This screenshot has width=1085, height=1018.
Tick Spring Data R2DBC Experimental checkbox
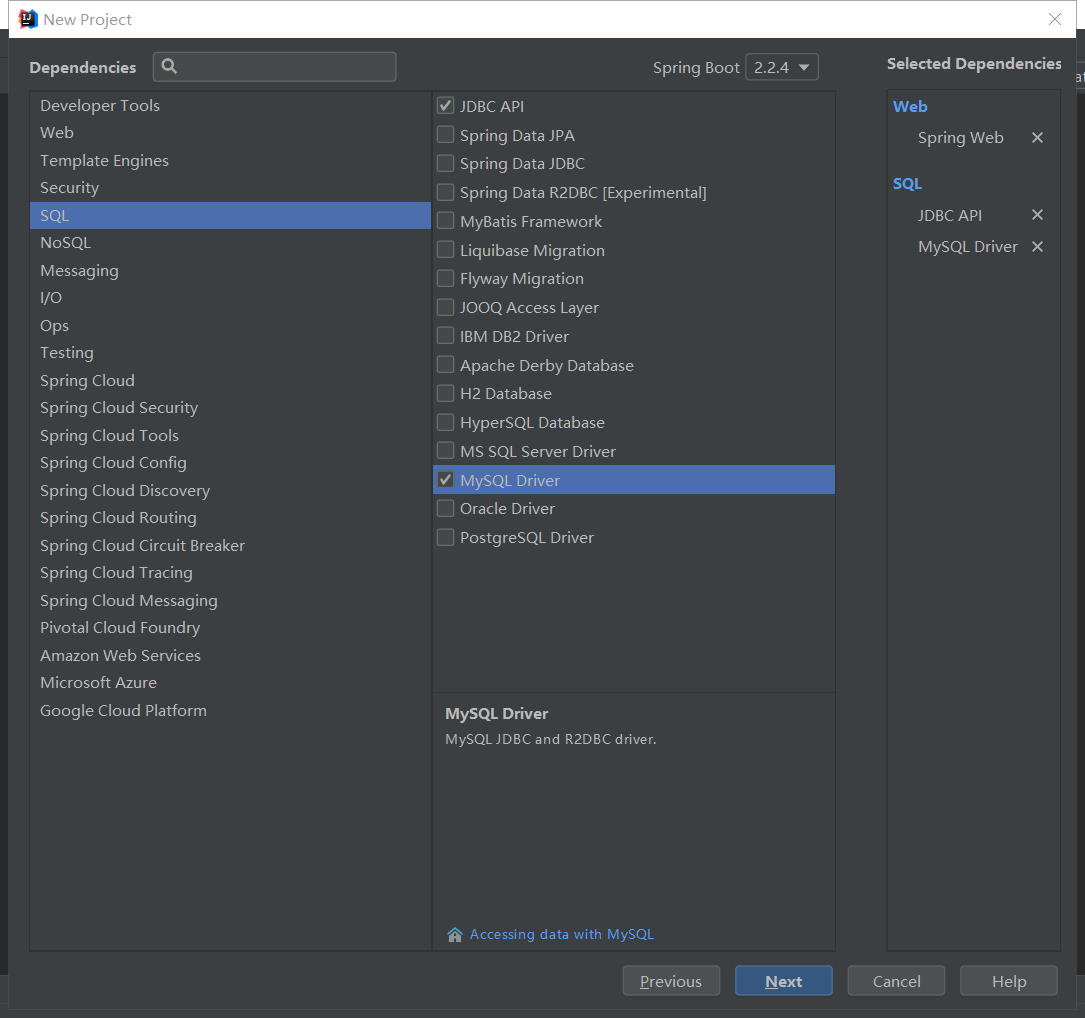(x=445, y=192)
